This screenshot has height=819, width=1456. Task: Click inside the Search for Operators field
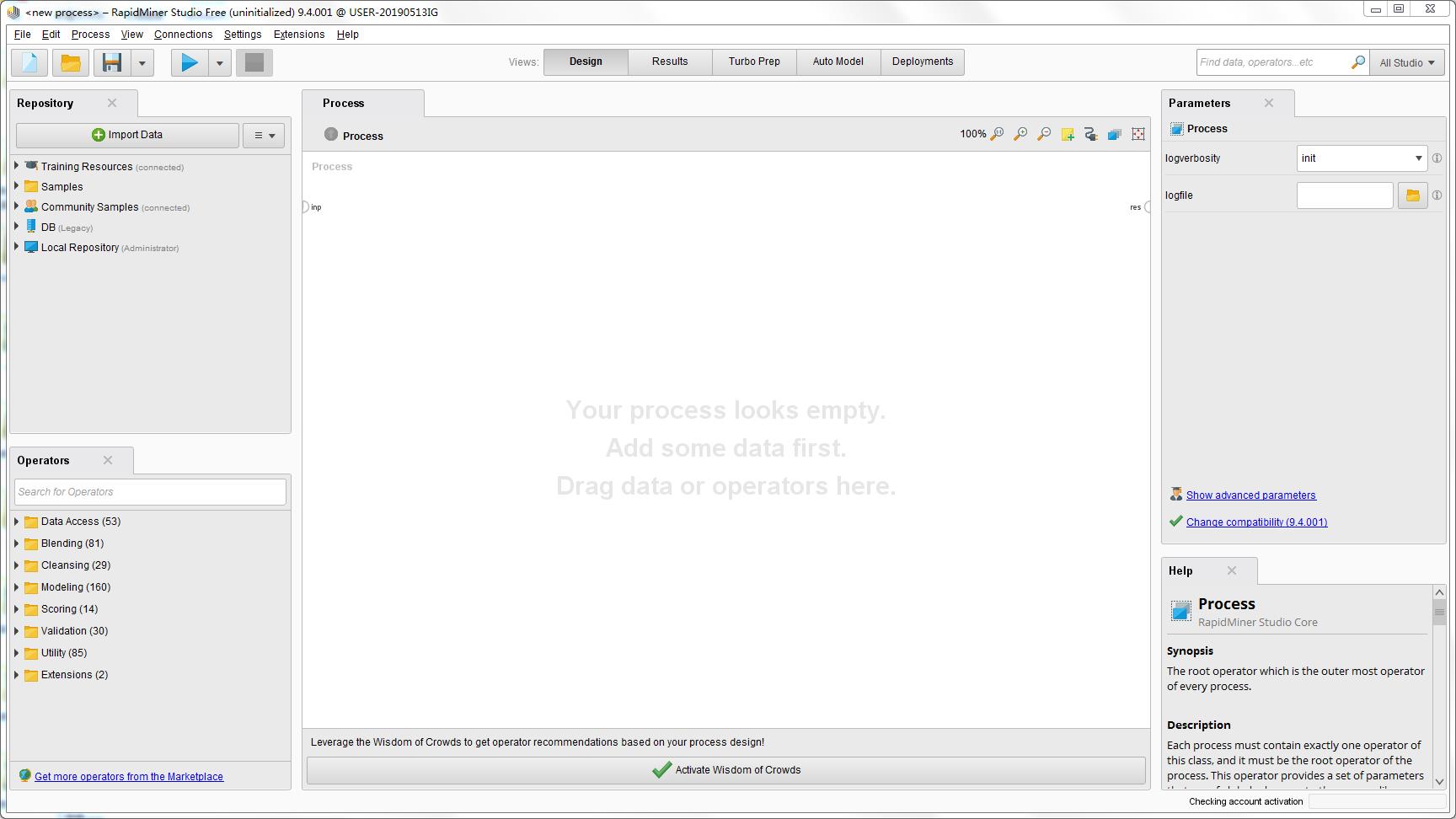[x=149, y=491]
